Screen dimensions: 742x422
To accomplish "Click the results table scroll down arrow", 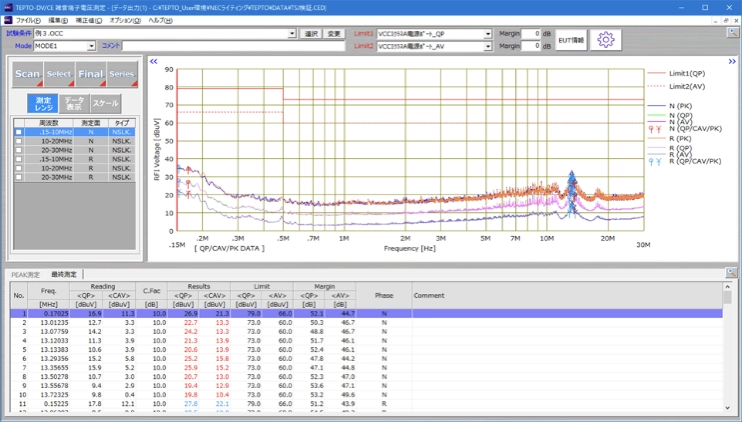I will point(727,407).
